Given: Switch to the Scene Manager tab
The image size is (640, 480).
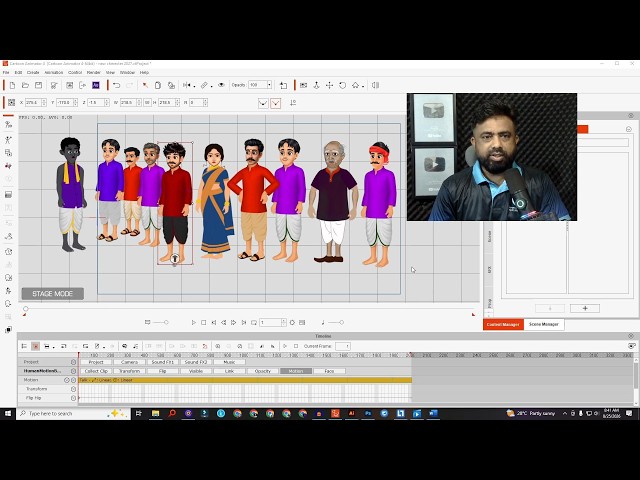Looking at the screenshot, I should [x=544, y=324].
